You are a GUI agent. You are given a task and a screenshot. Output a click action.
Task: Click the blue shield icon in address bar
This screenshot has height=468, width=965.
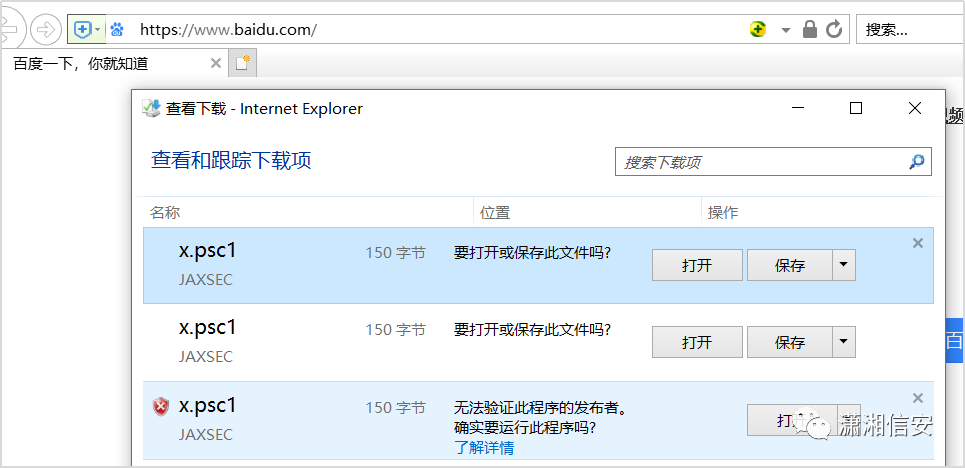click(x=82, y=29)
